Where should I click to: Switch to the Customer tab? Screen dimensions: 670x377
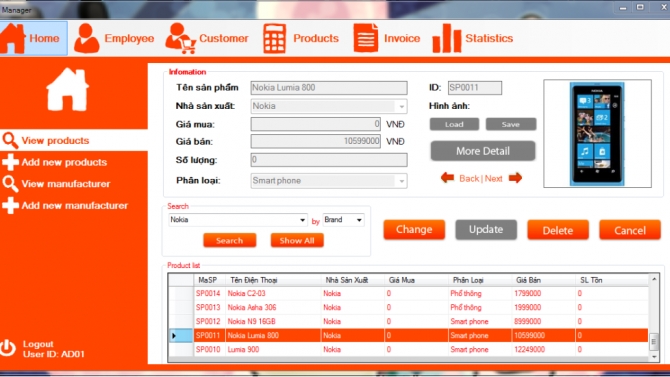[207, 38]
